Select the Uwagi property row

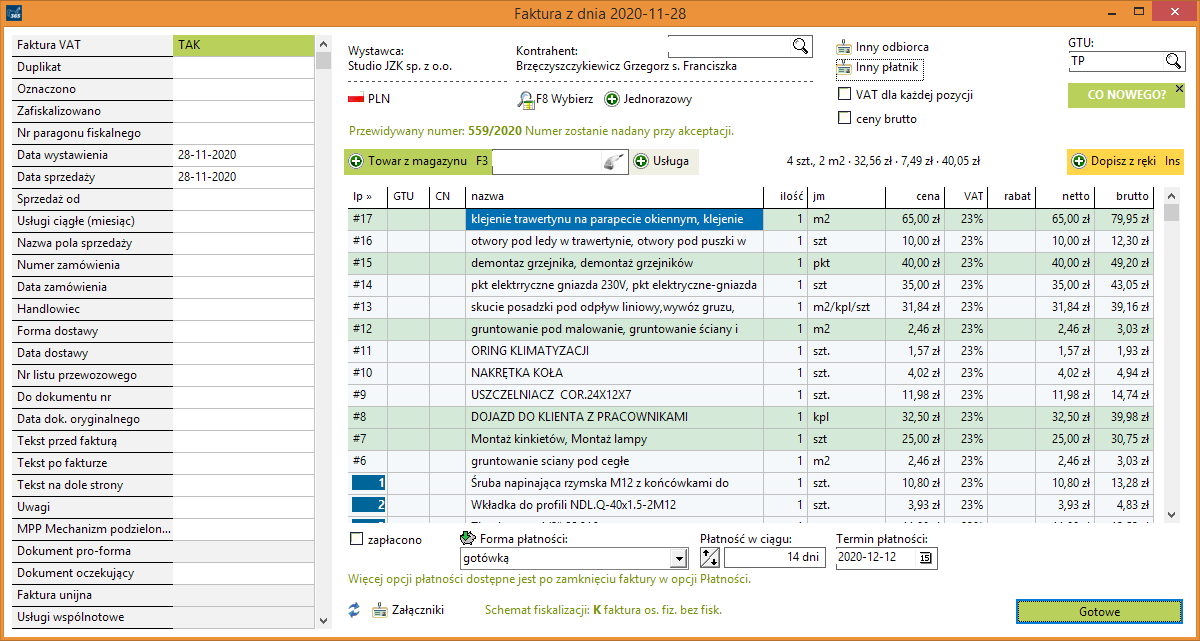[161, 507]
